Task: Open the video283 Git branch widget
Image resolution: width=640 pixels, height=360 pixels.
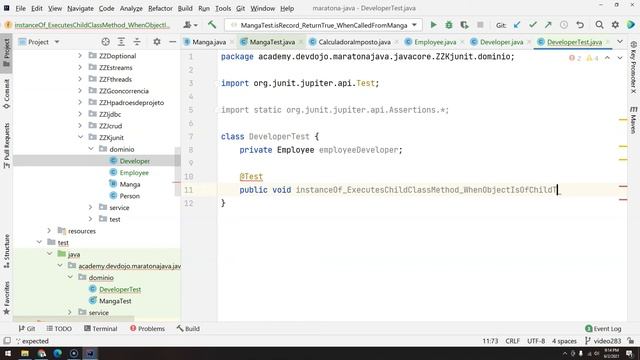Action: point(603,341)
